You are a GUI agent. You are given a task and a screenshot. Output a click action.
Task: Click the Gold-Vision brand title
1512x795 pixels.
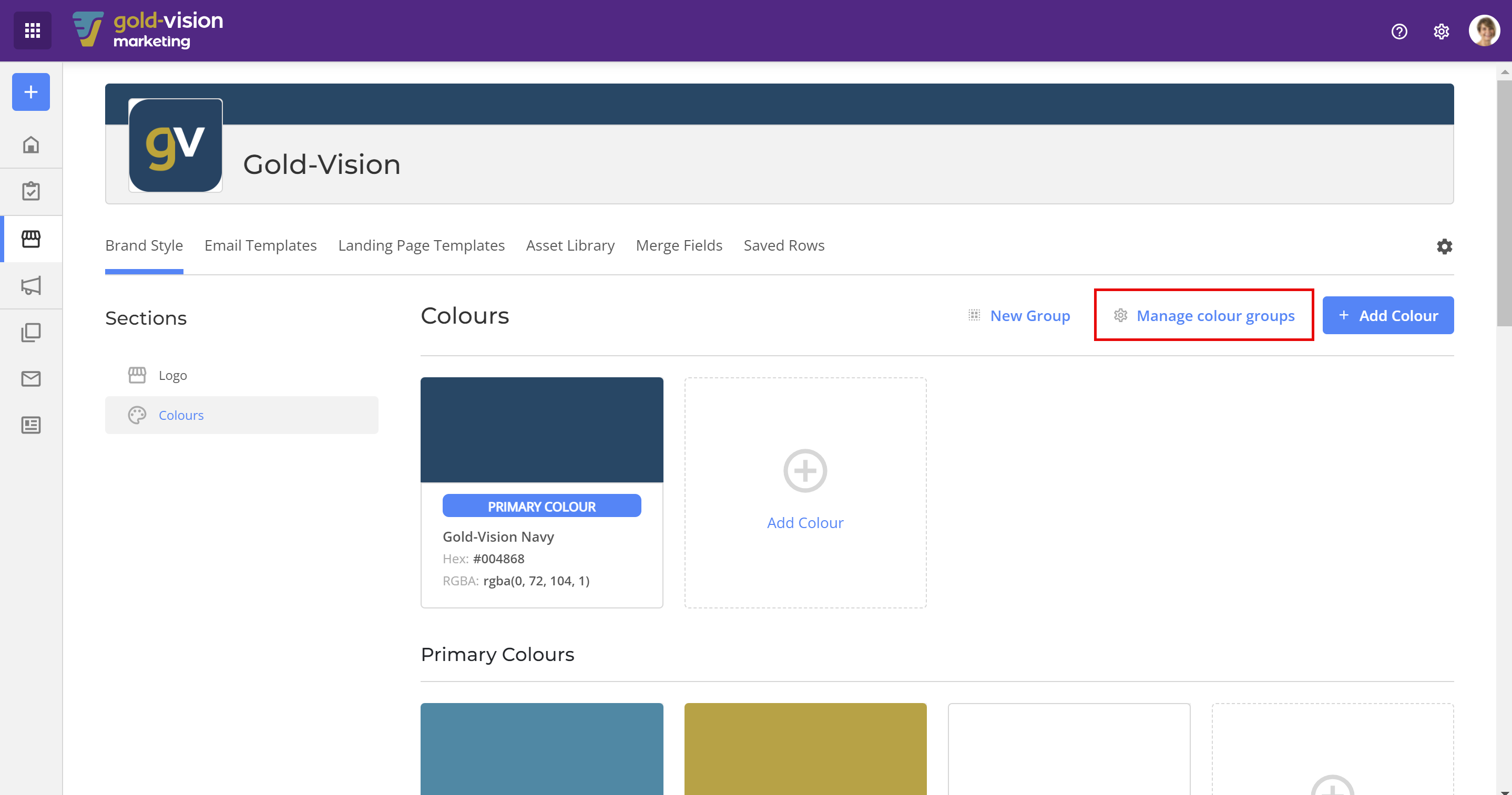[322, 164]
